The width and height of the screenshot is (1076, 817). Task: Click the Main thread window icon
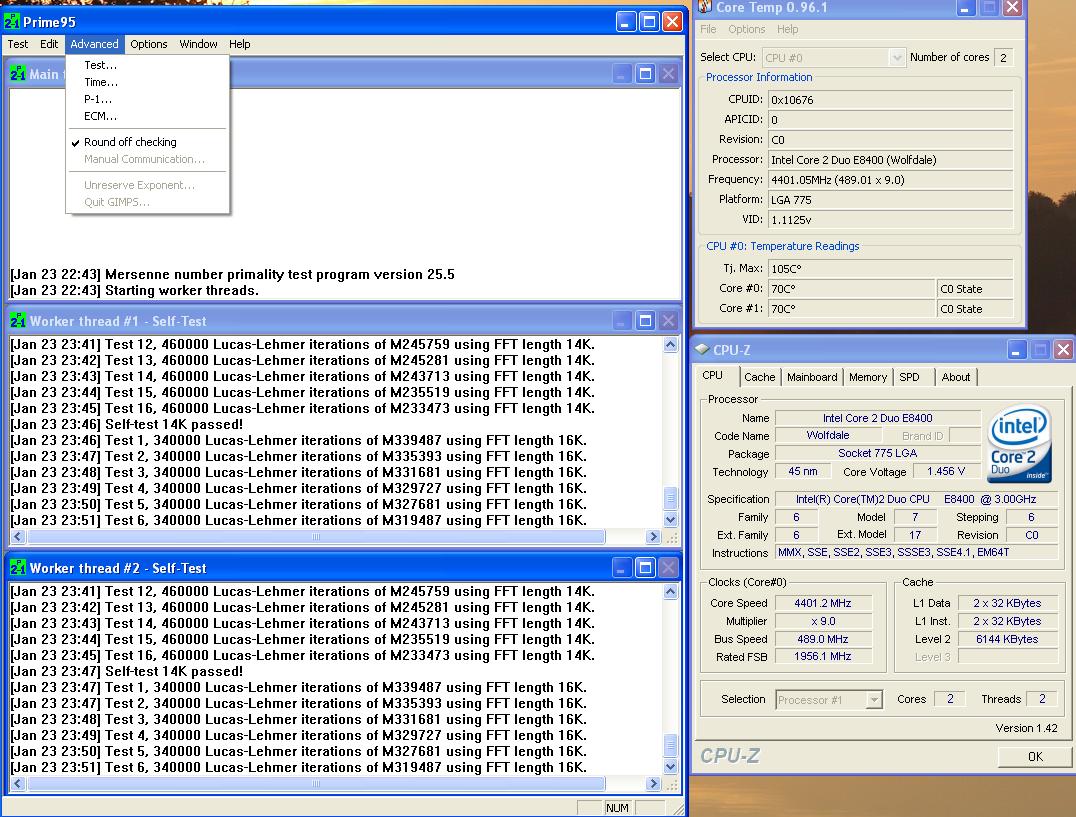(18, 73)
